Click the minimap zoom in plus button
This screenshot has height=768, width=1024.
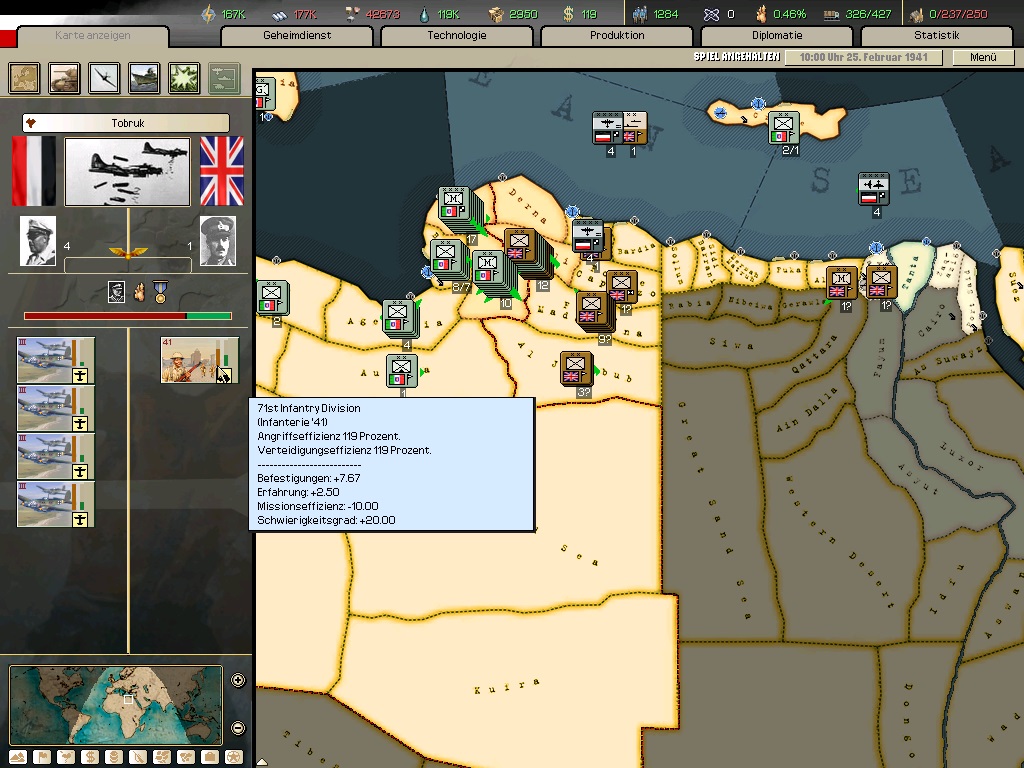238,681
